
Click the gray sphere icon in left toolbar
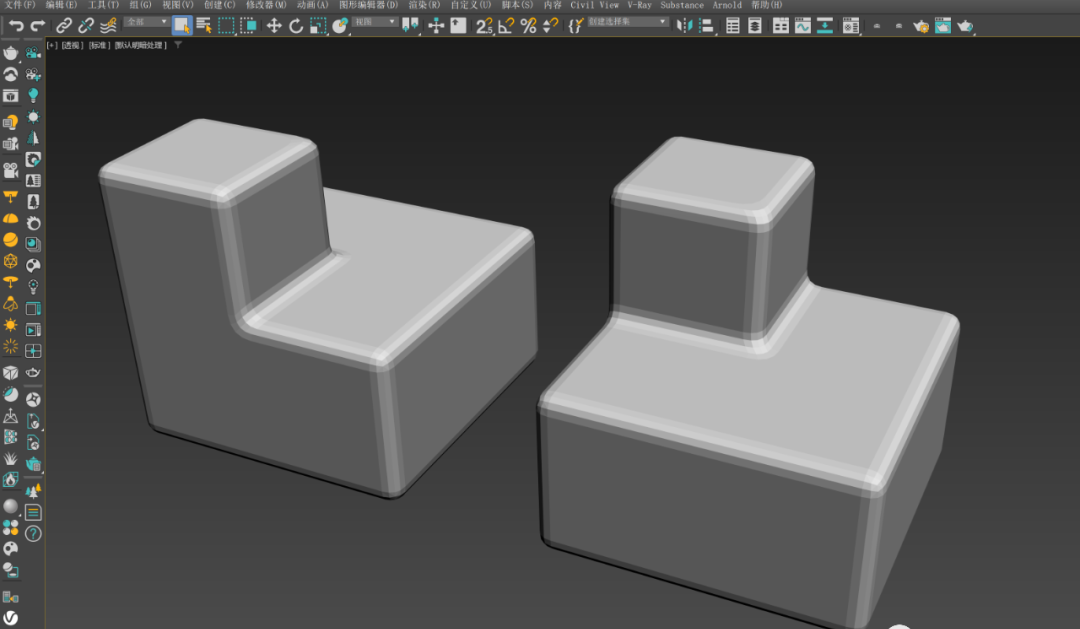point(10,506)
